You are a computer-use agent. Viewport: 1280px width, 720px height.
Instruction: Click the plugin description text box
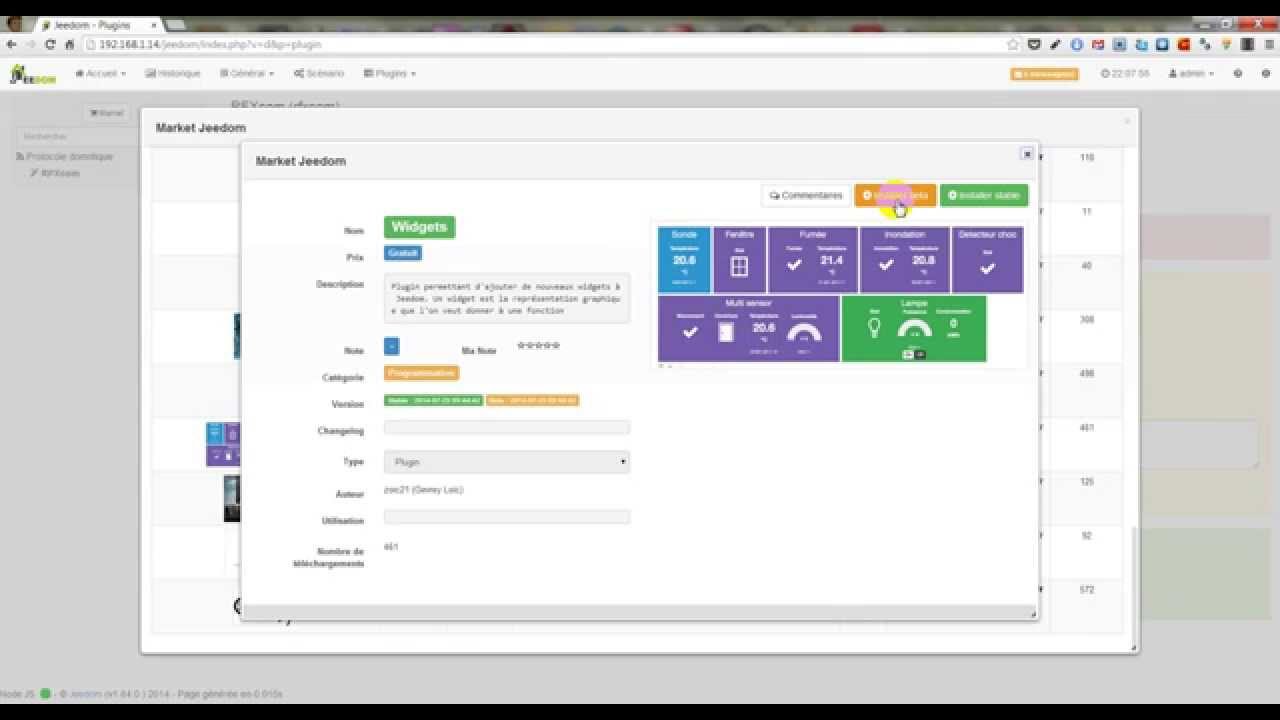[x=507, y=298]
